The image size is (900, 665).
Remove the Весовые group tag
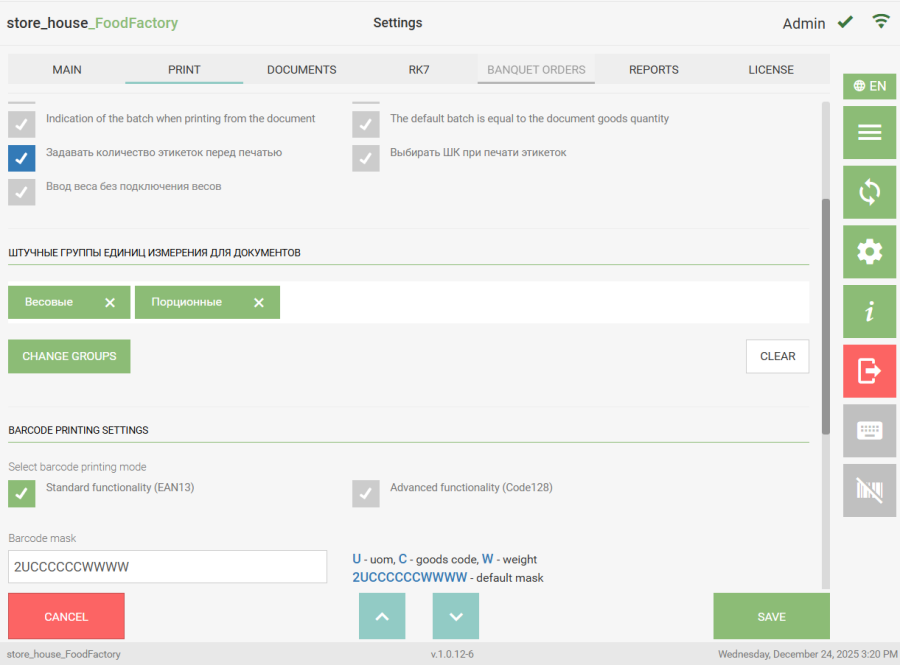coord(110,303)
